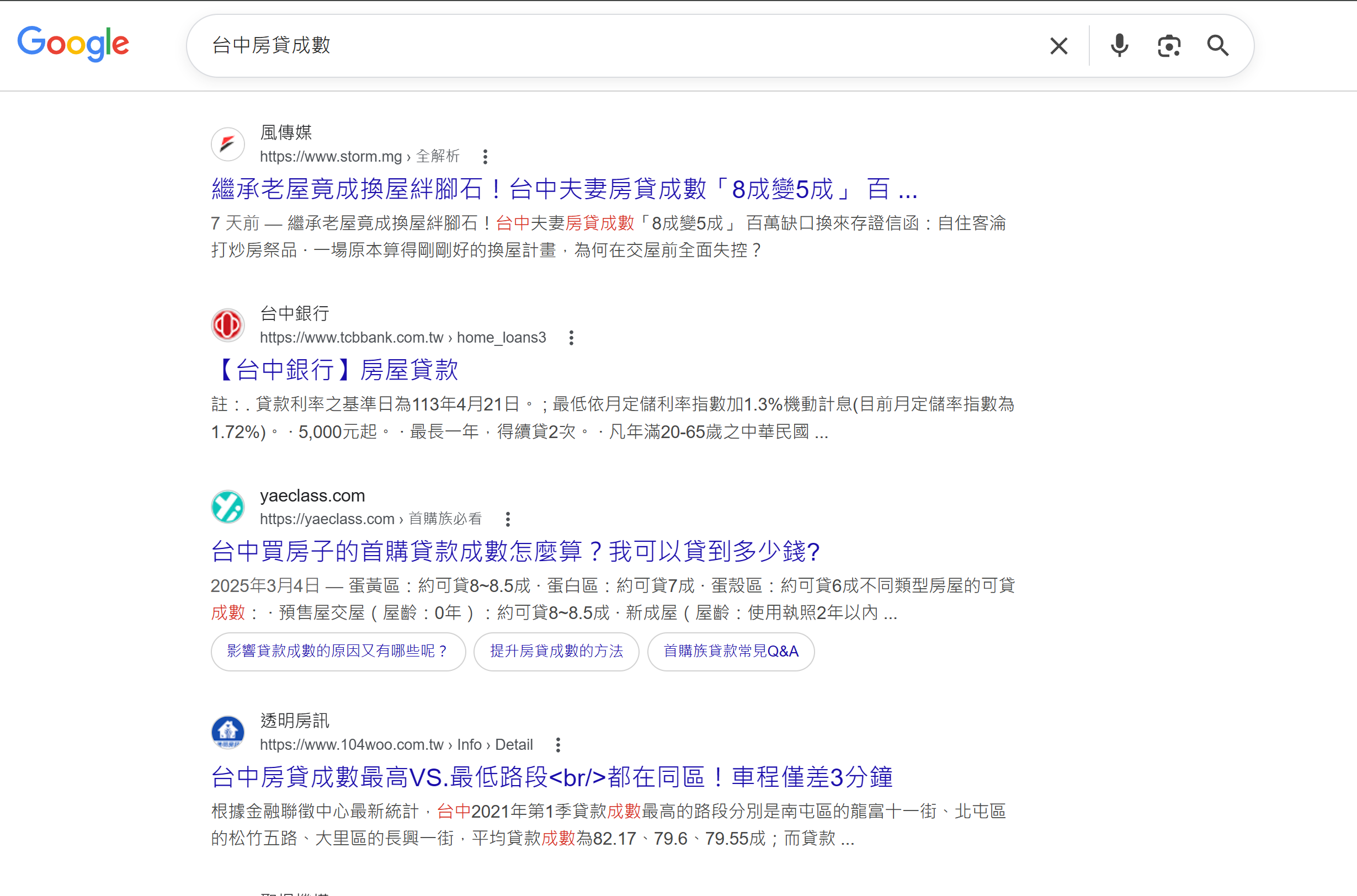
Task: Open search by image camera icon
Action: point(1168,46)
